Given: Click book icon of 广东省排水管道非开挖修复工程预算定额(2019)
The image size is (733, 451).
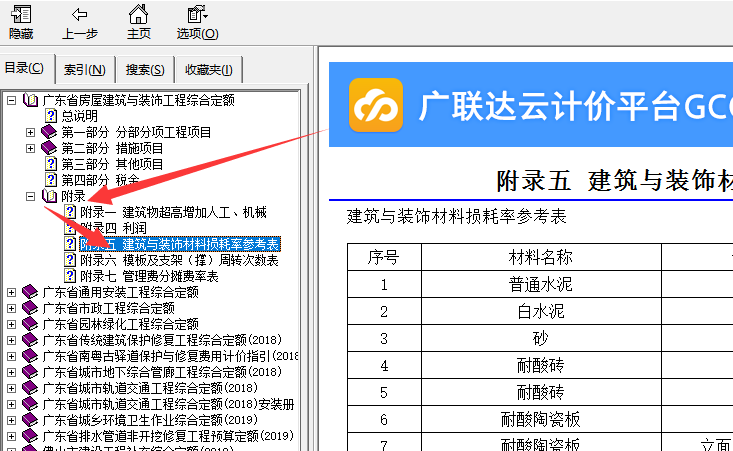Looking at the screenshot, I should tap(30, 436).
